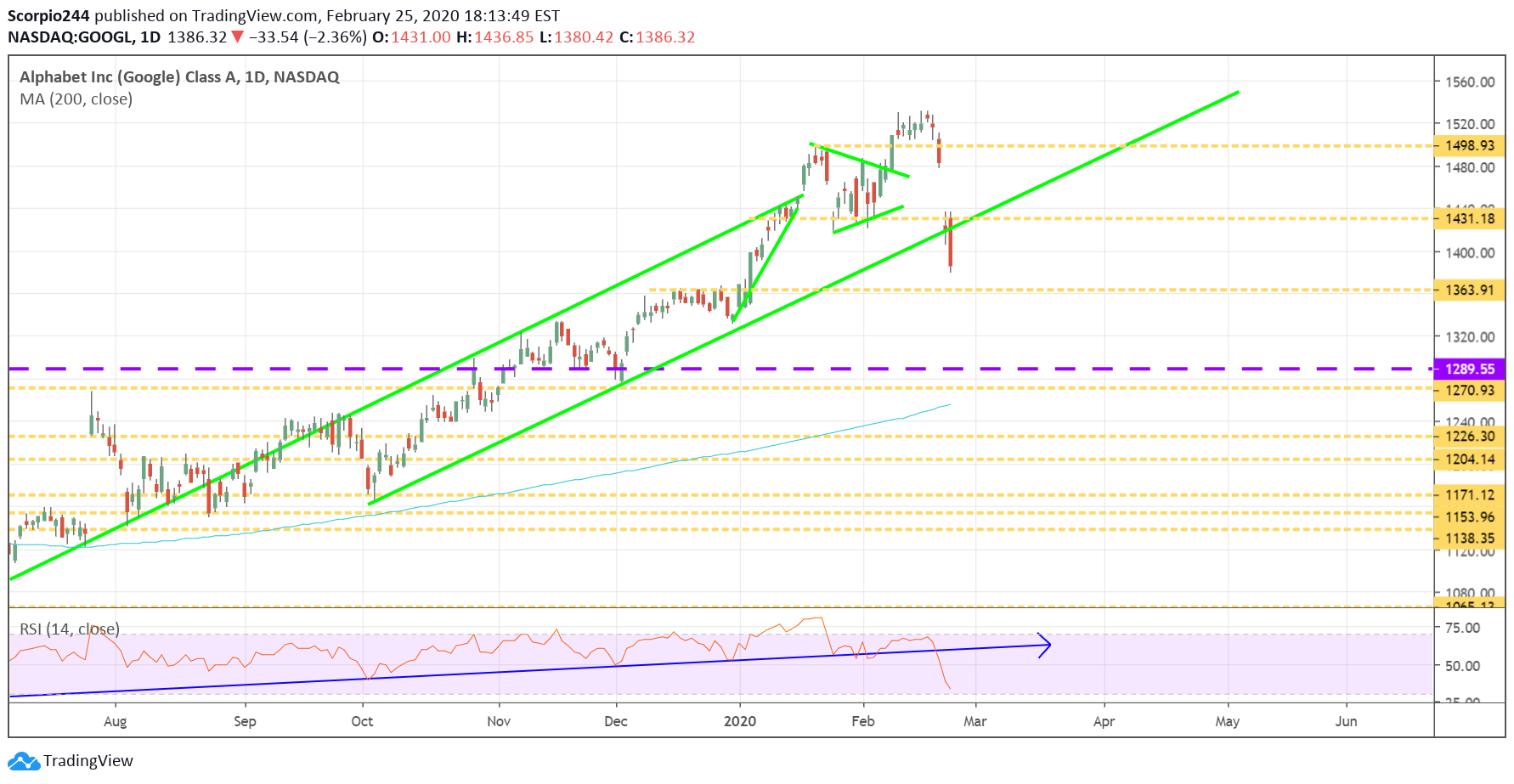Click the 1480.00 axis tick label

coord(1470,167)
